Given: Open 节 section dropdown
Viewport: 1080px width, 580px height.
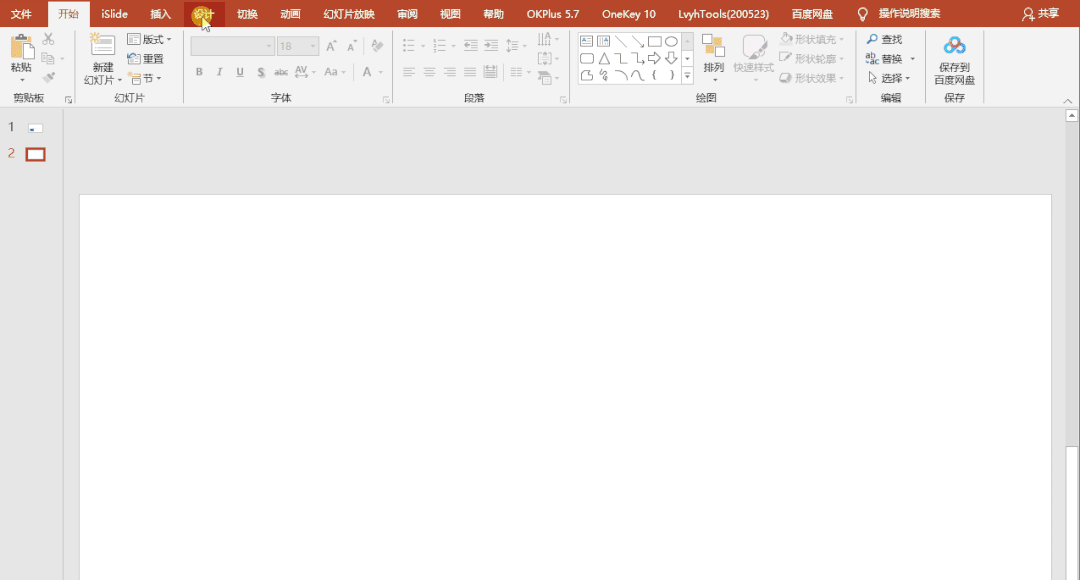Looking at the screenshot, I should (x=145, y=78).
